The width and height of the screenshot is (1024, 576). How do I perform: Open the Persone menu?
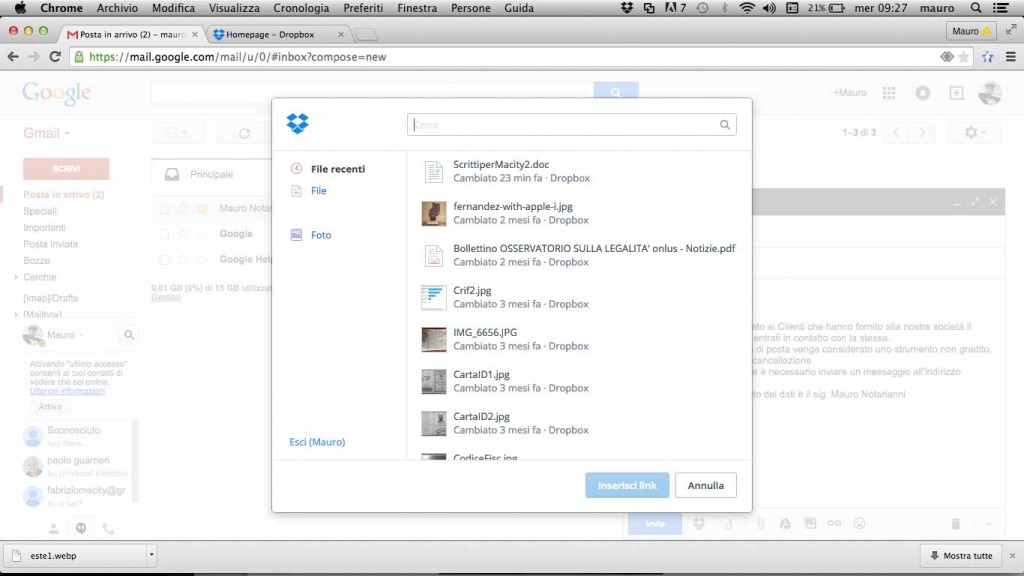pyautogui.click(x=470, y=8)
